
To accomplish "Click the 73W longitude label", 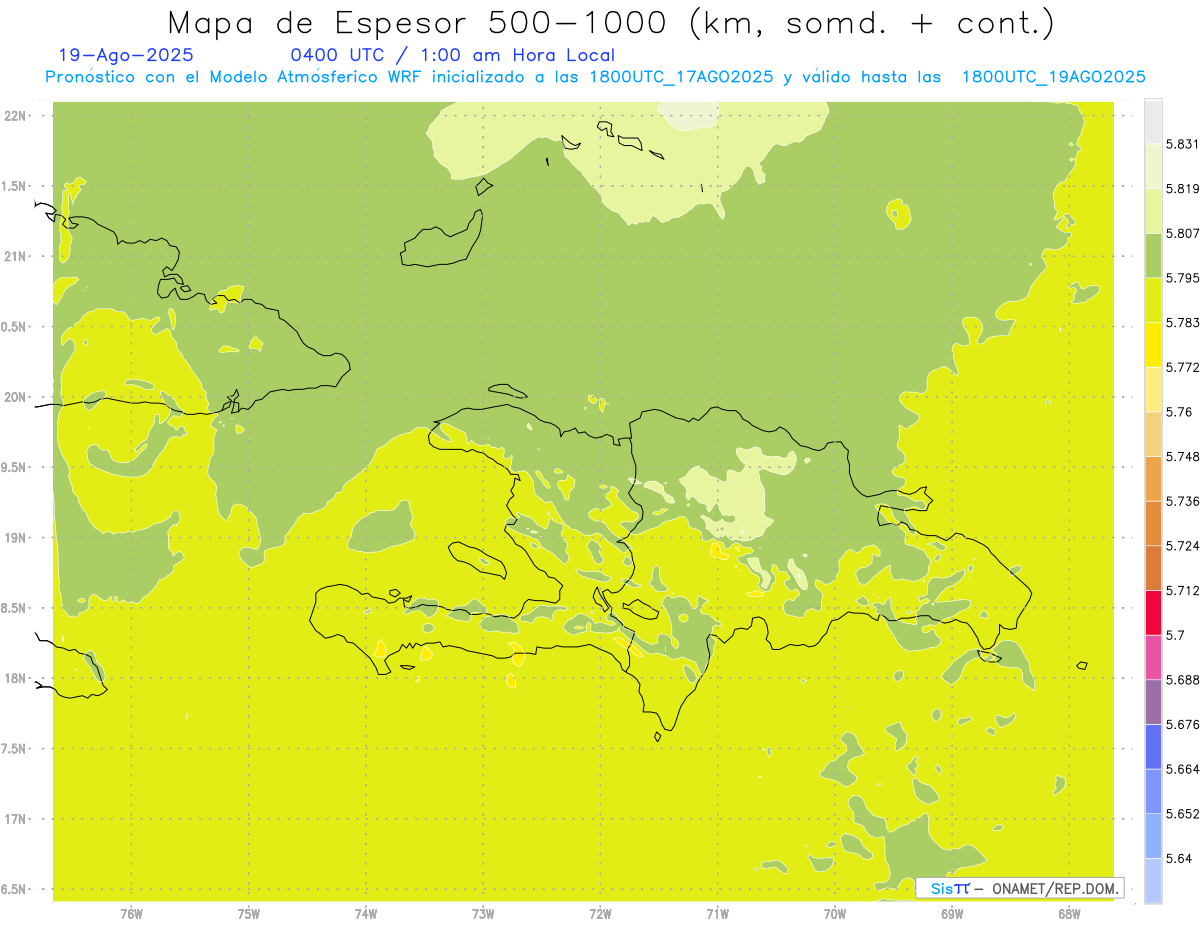I will point(482,913).
